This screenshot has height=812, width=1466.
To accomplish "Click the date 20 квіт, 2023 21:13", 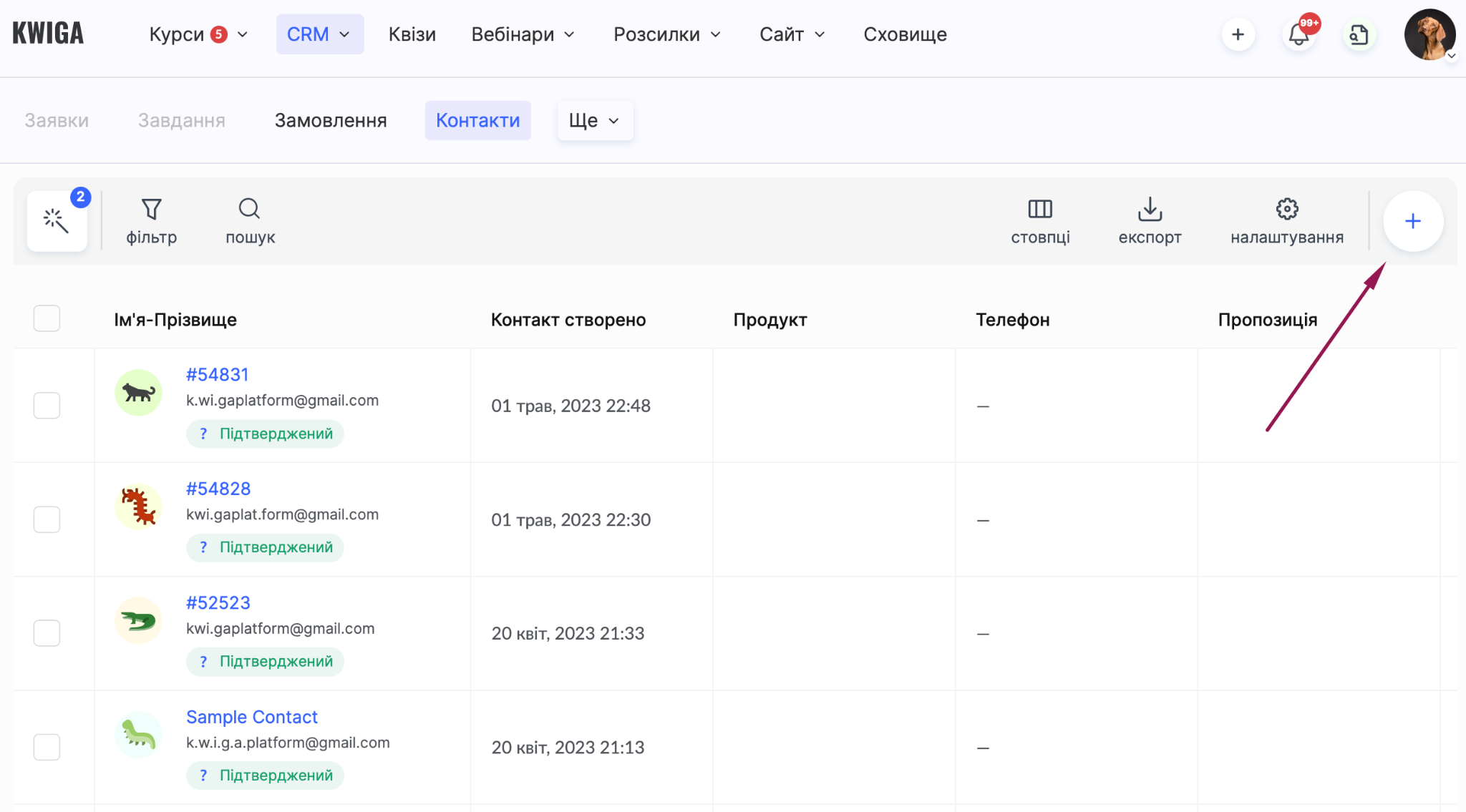I will pos(568,748).
